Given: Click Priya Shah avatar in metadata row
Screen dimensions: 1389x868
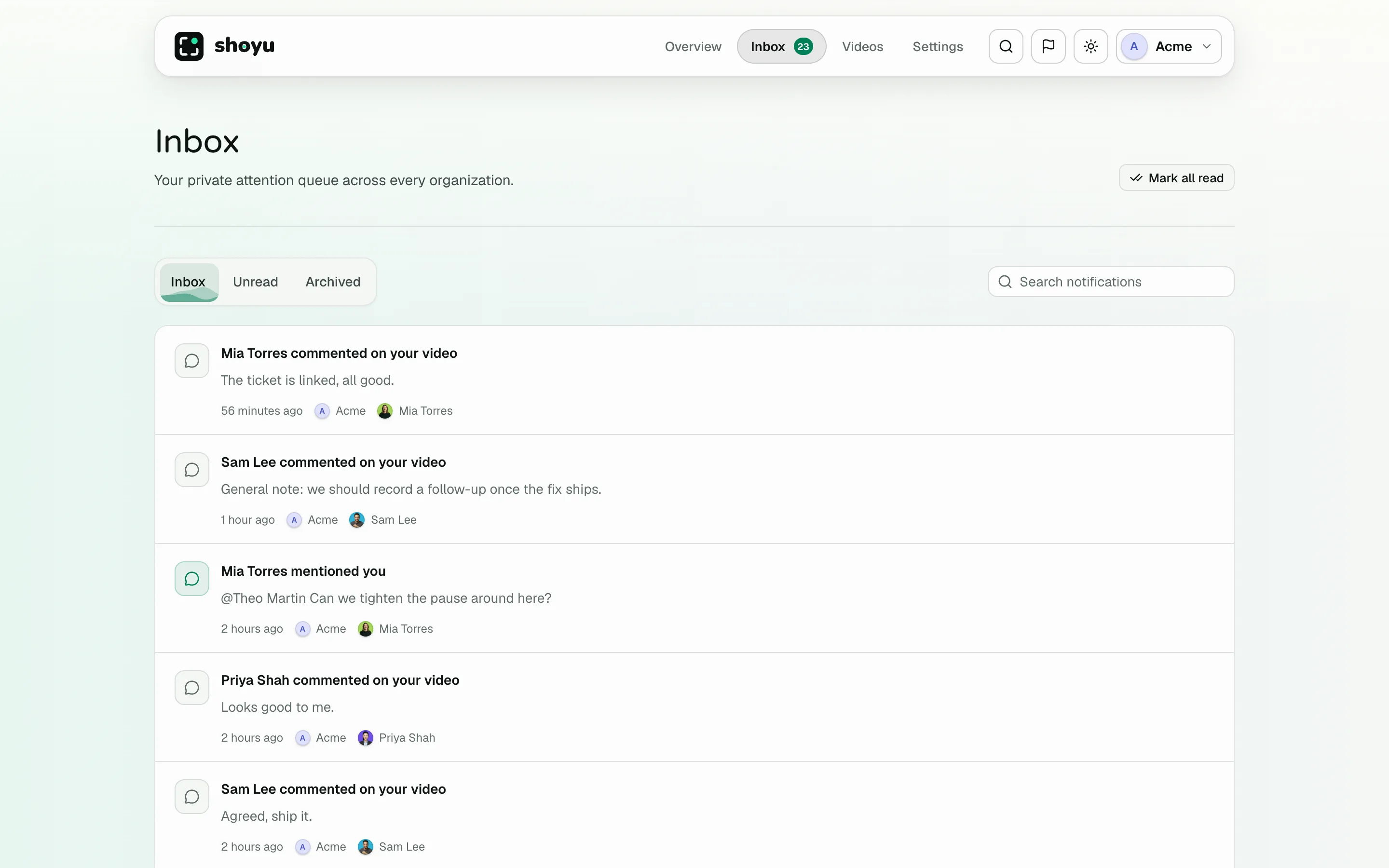Looking at the screenshot, I should pyautogui.click(x=365, y=738).
